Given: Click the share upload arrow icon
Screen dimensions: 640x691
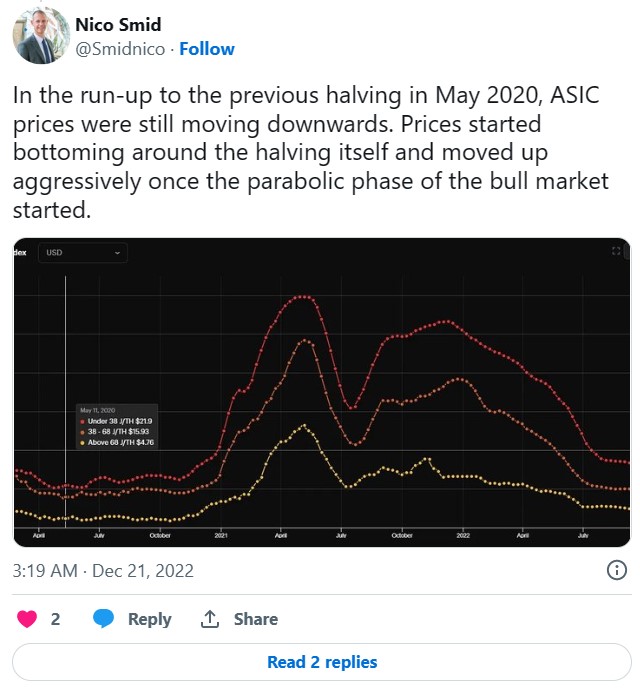Looking at the screenshot, I should coord(210,619).
